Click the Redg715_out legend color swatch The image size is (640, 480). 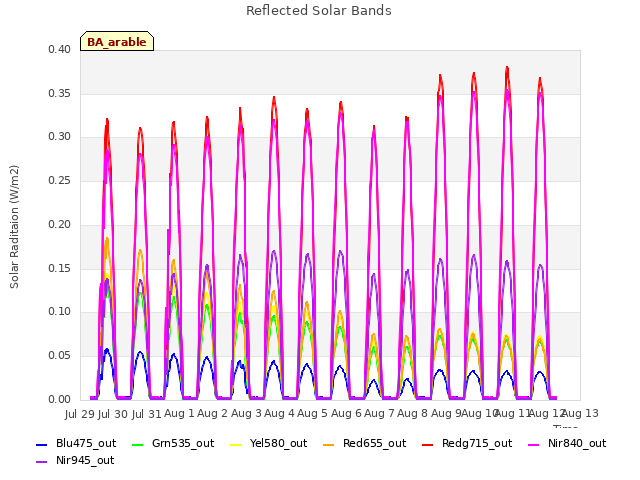point(427,444)
